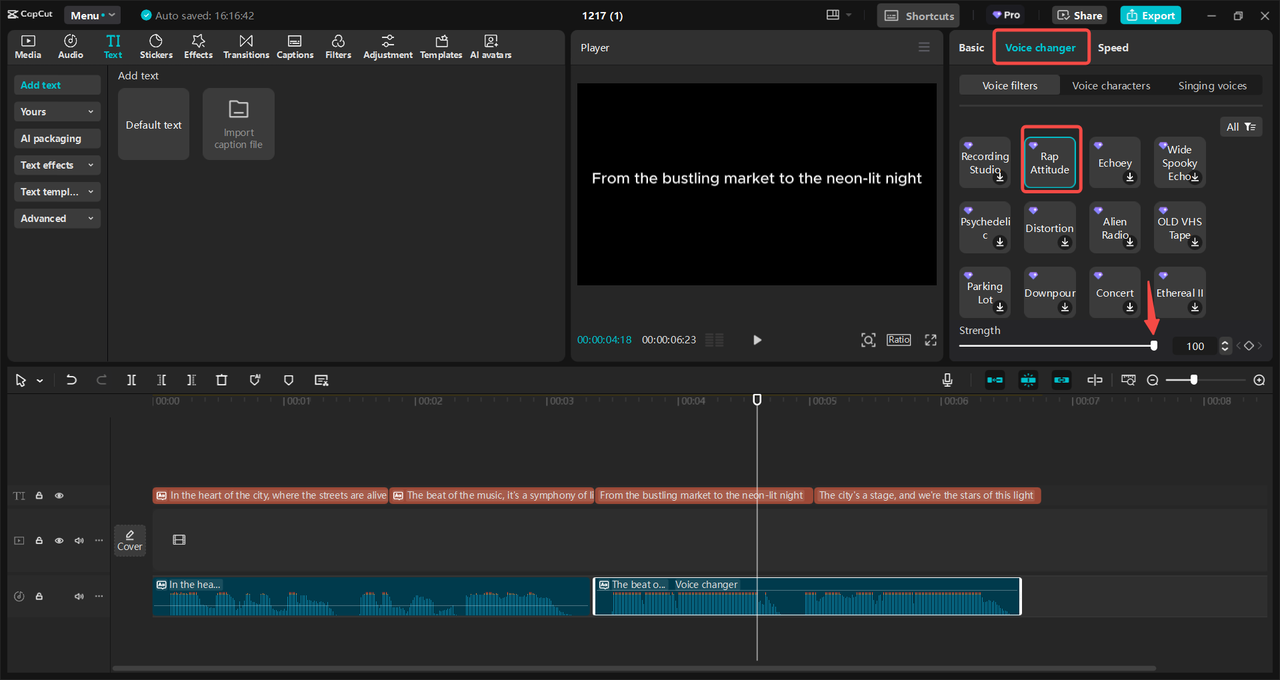Switch to the Basic tab
Viewport: 1280px width, 680px height.
971,47
